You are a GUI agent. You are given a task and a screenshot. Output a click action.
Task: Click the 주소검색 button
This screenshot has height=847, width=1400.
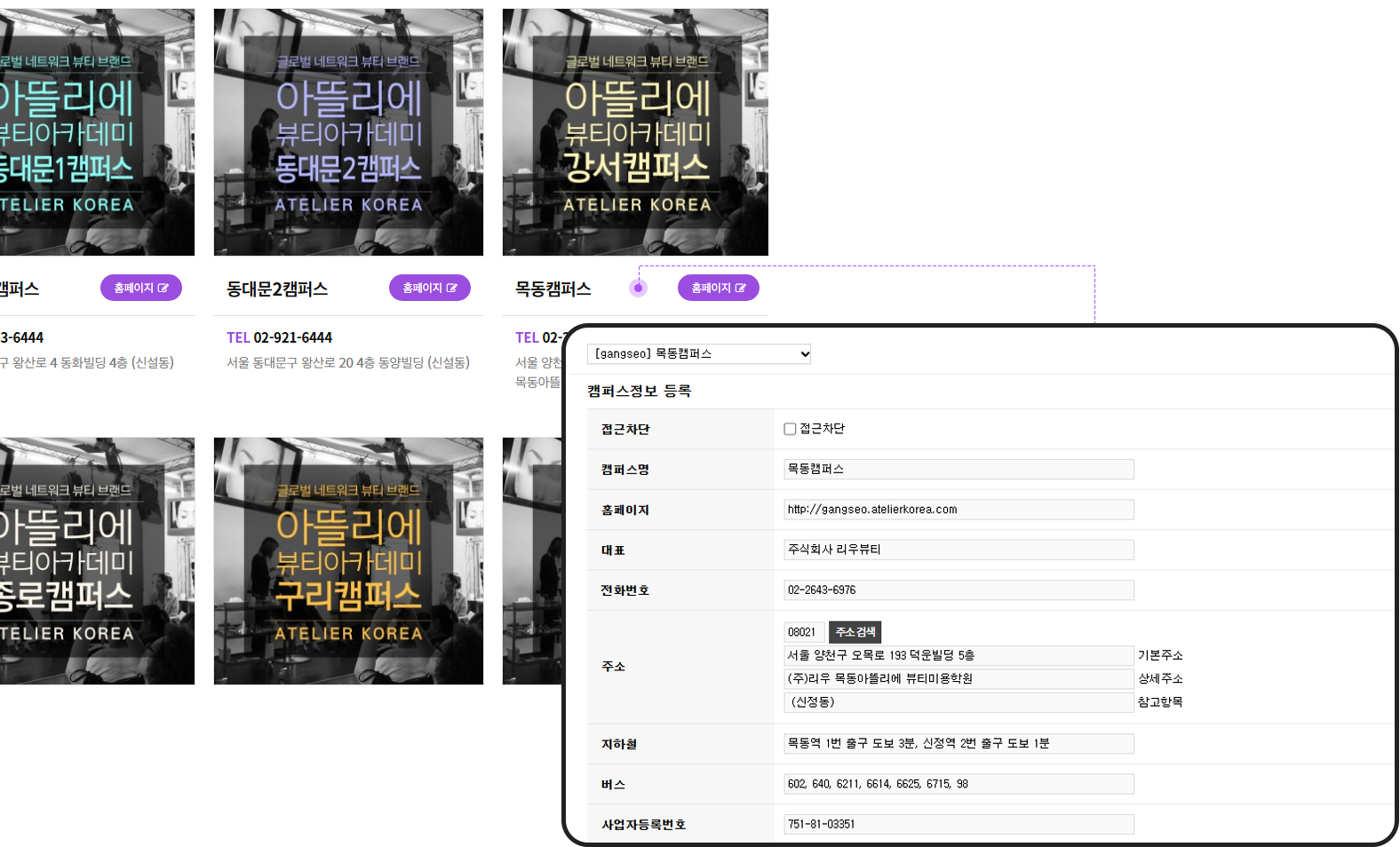(855, 632)
